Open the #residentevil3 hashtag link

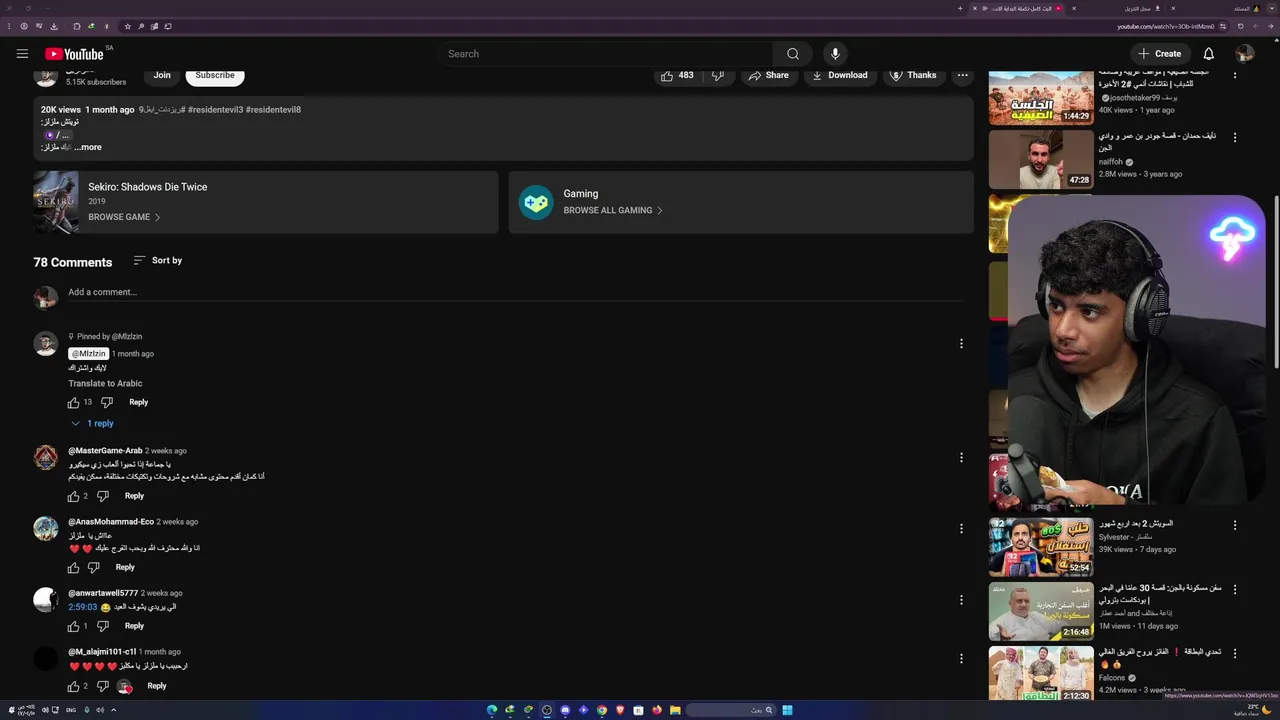coord(215,110)
